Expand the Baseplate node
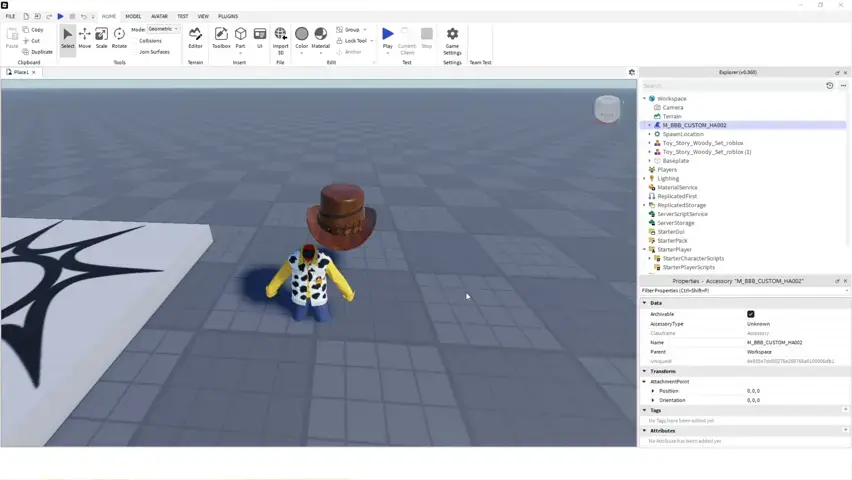This screenshot has width=852, height=480. point(649,161)
